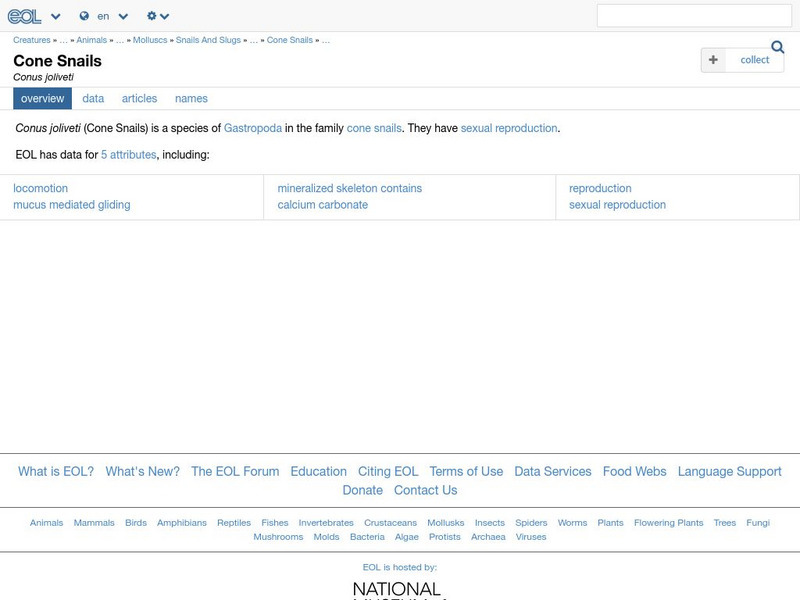
Task: Open Terms of Use link
Action: point(466,471)
